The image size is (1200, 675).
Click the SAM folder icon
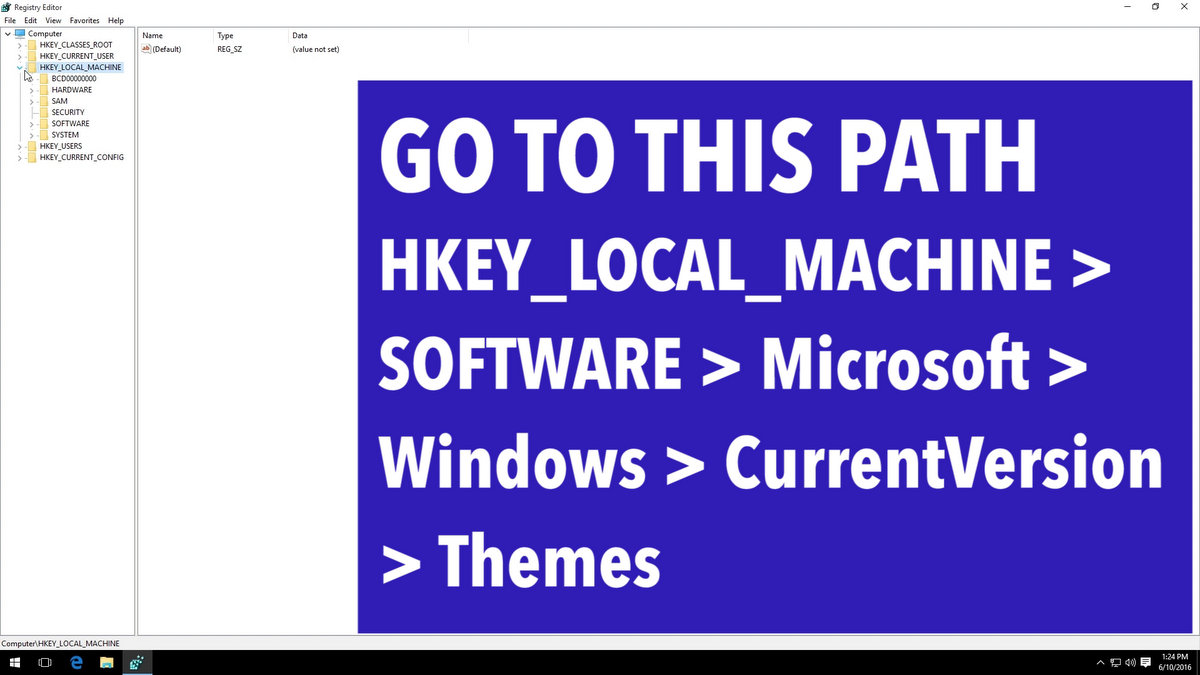click(x=44, y=101)
